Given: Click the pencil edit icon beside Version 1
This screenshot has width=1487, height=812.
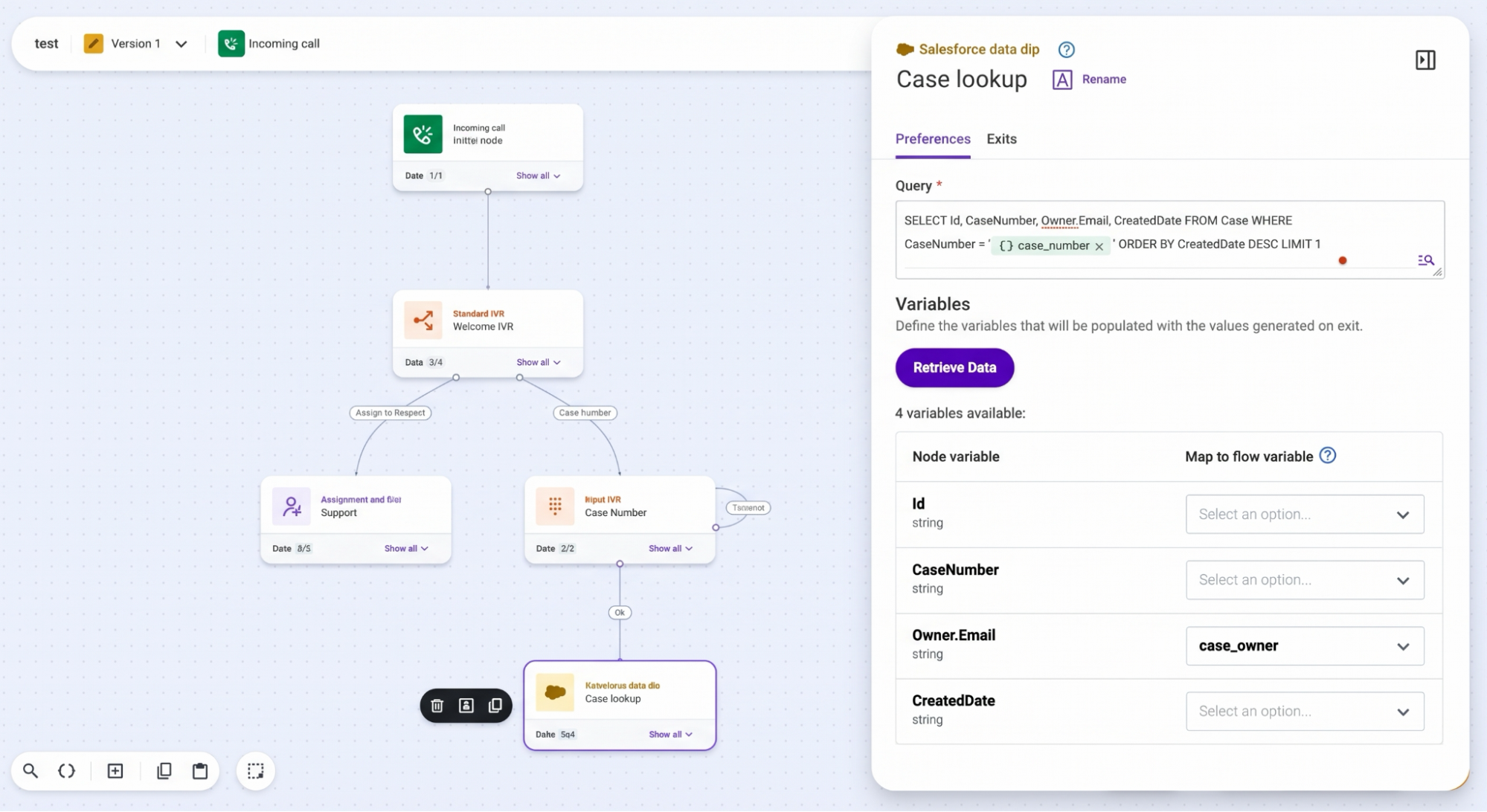Looking at the screenshot, I should [x=94, y=44].
